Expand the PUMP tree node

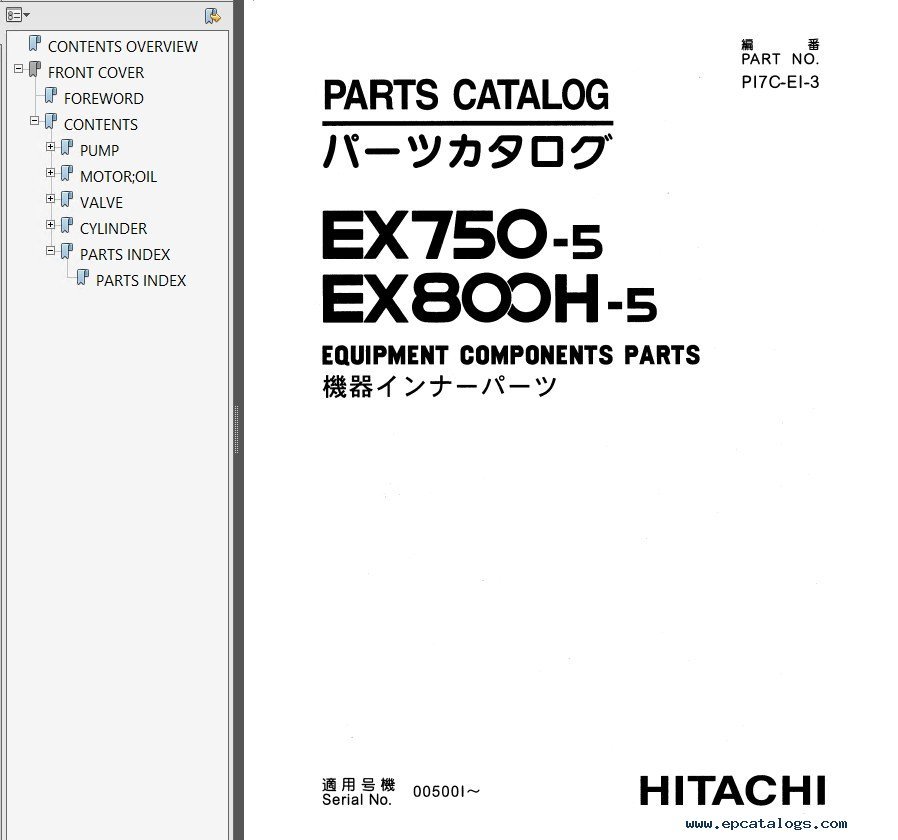(50, 147)
